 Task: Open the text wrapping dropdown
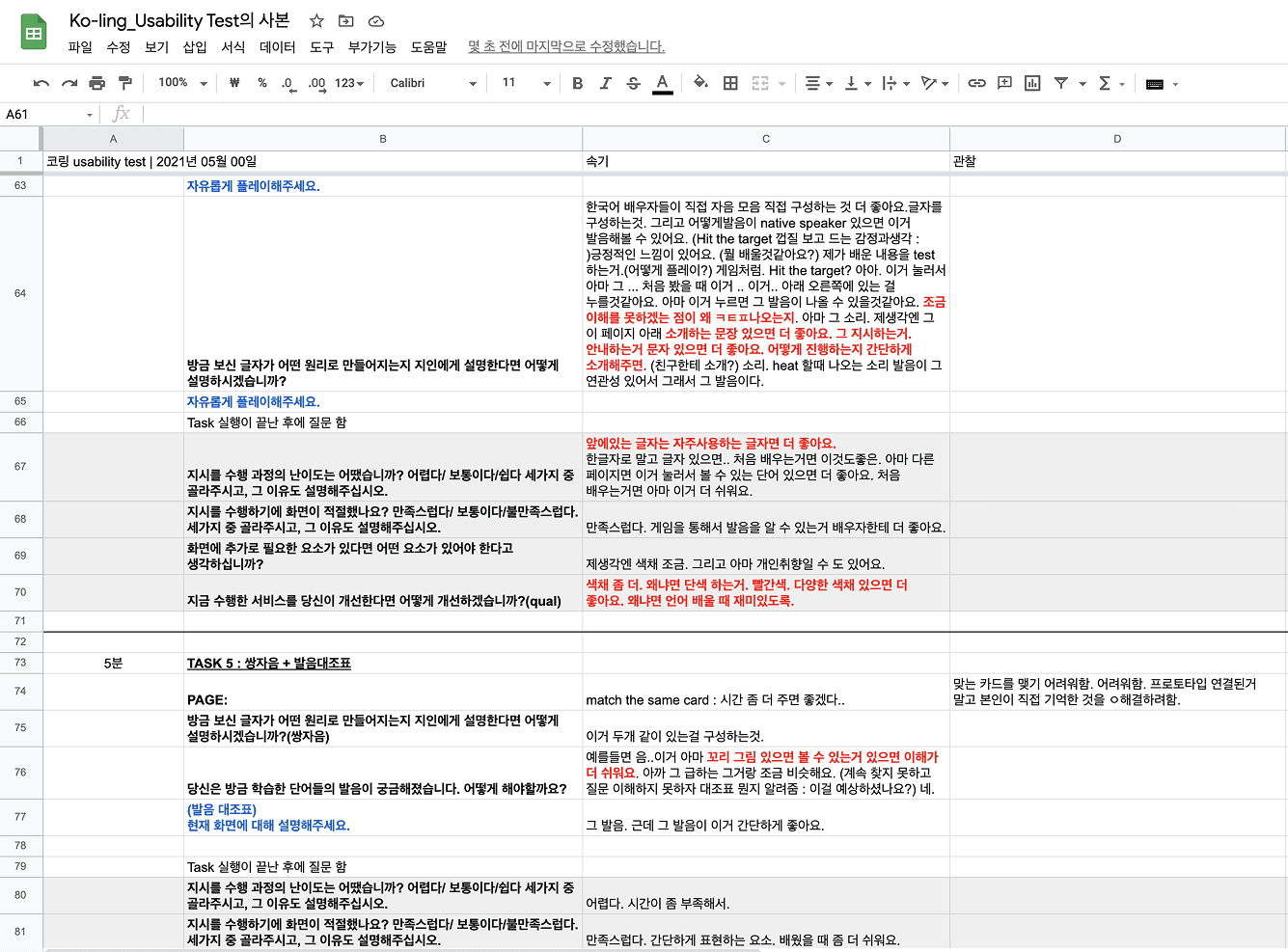(895, 84)
